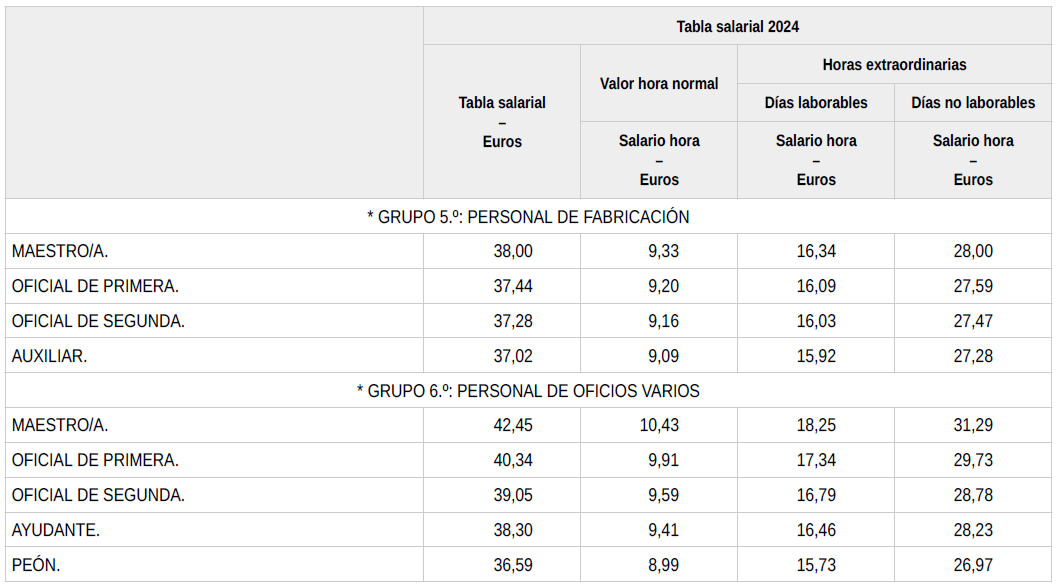Select the "Valor hora normal" column header
The width and height of the screenshot is (1057, 587).
pos(659,84)
